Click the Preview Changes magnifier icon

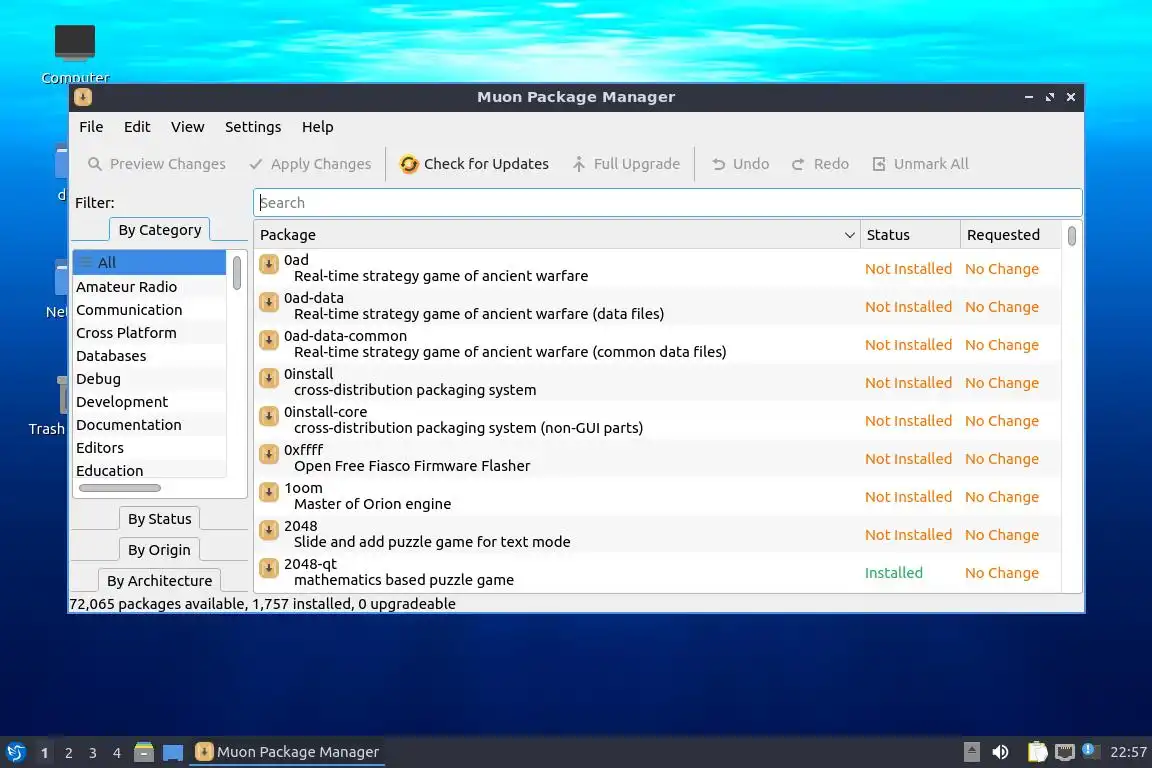(x=95, y=164)
